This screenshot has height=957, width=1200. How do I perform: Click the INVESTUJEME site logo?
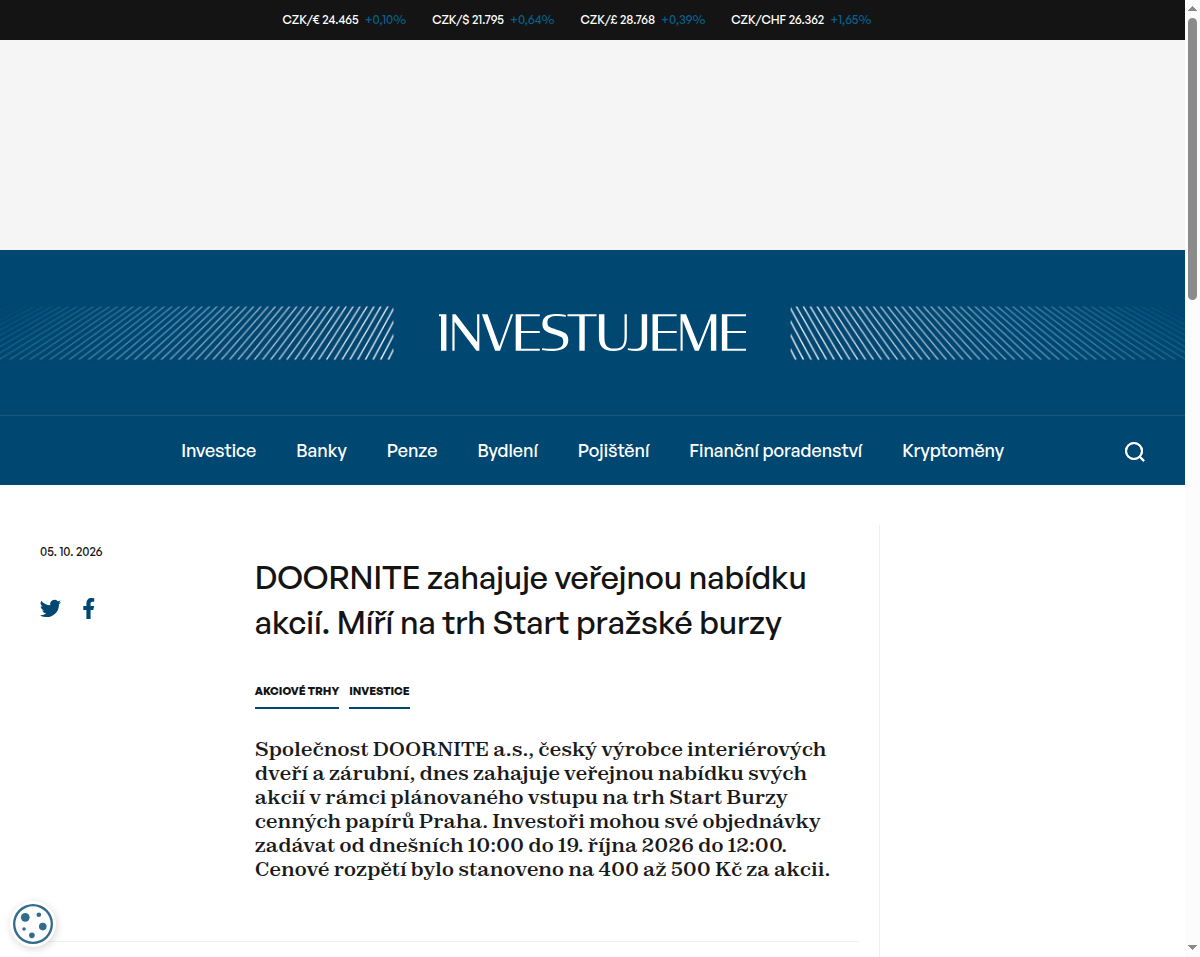pos(592,332)
